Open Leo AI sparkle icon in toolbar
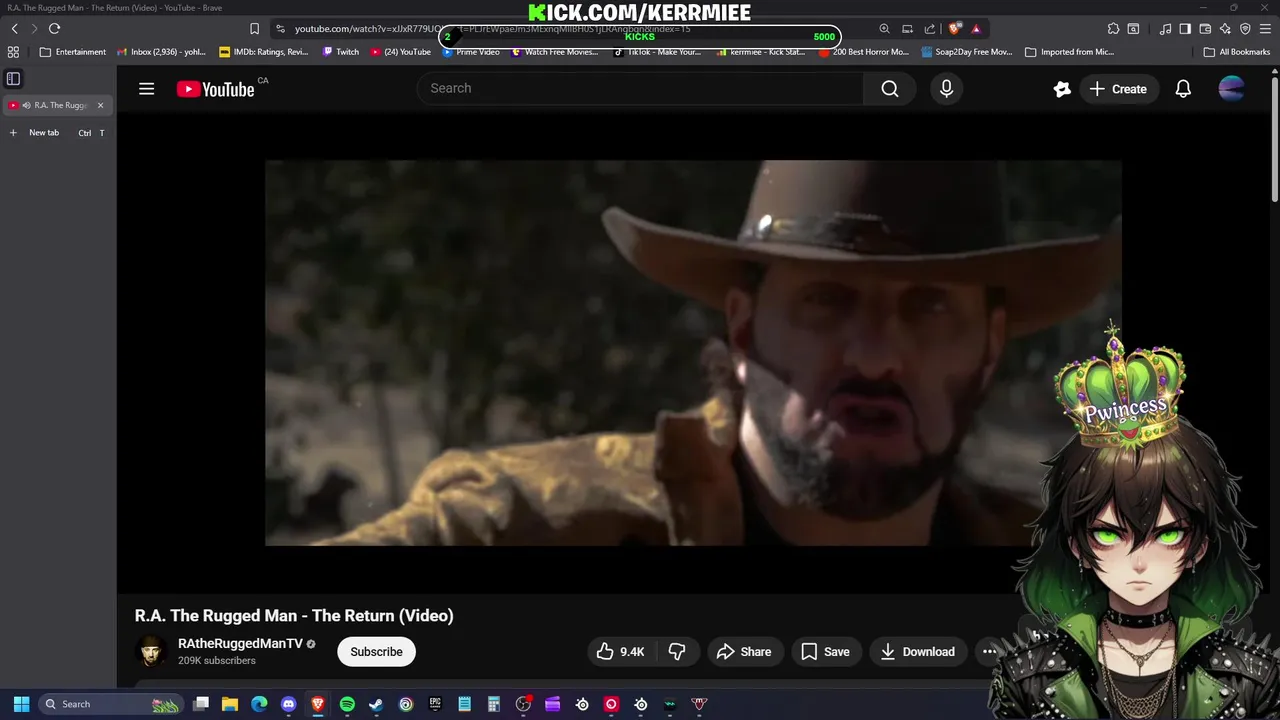1280x720 pixels. pyautogui.click(x=1225, y=29)
